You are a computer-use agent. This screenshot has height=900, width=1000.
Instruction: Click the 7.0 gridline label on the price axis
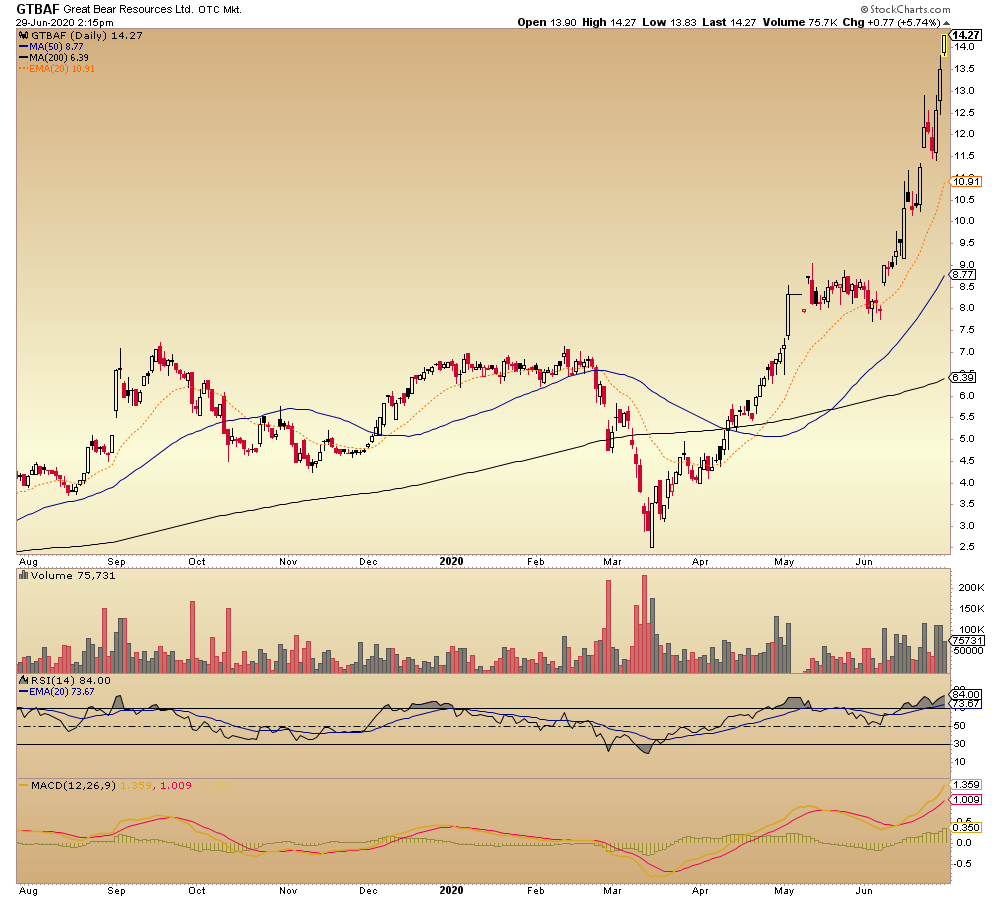tap(967, 351)
